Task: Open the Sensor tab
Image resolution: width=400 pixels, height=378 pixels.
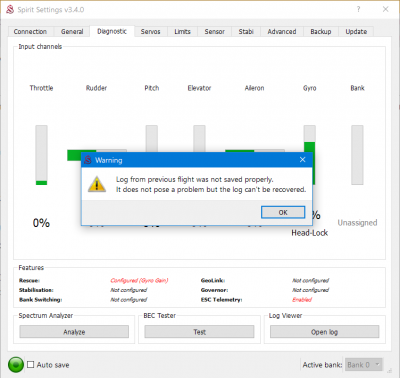Action: tap(215, 32)
